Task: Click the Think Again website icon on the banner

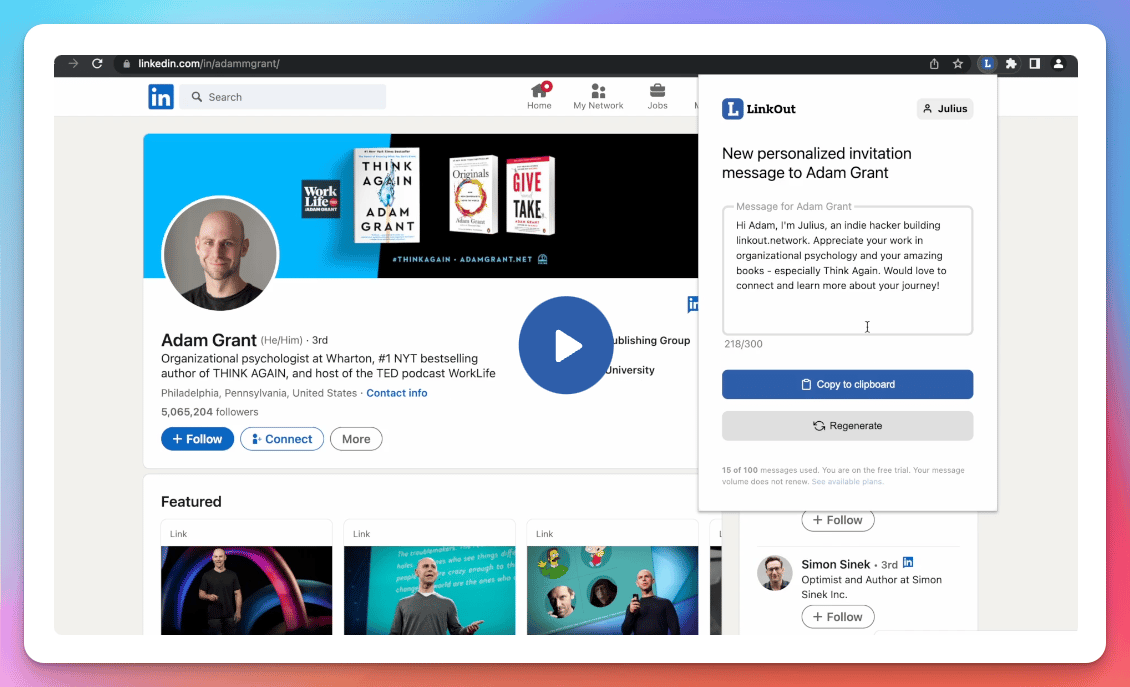Action: click(543, 259)
